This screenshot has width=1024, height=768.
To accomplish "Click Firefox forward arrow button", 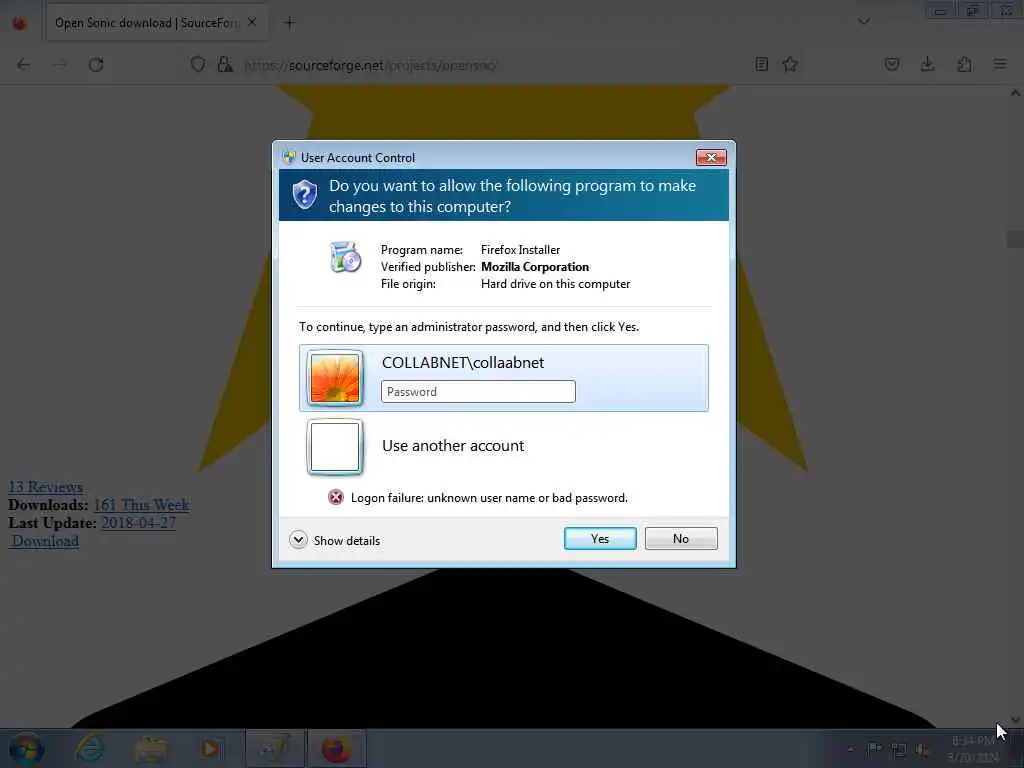I will (x=59, y=64).
